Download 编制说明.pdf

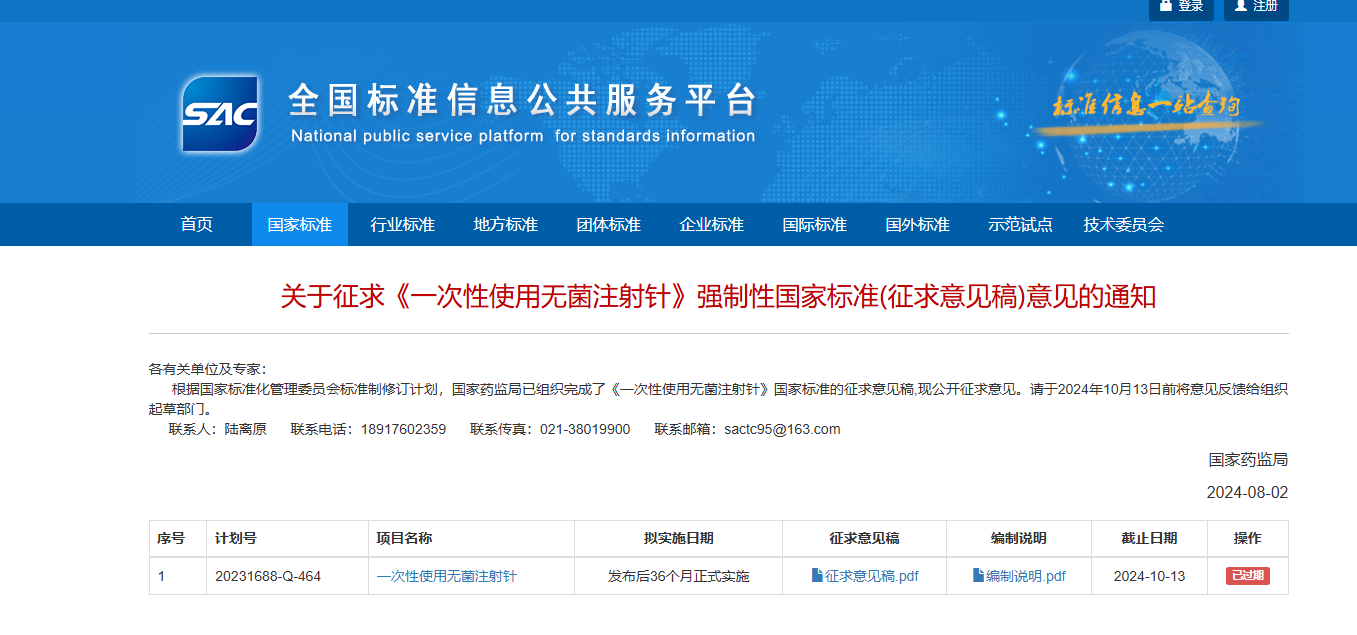click(1022, 575)
